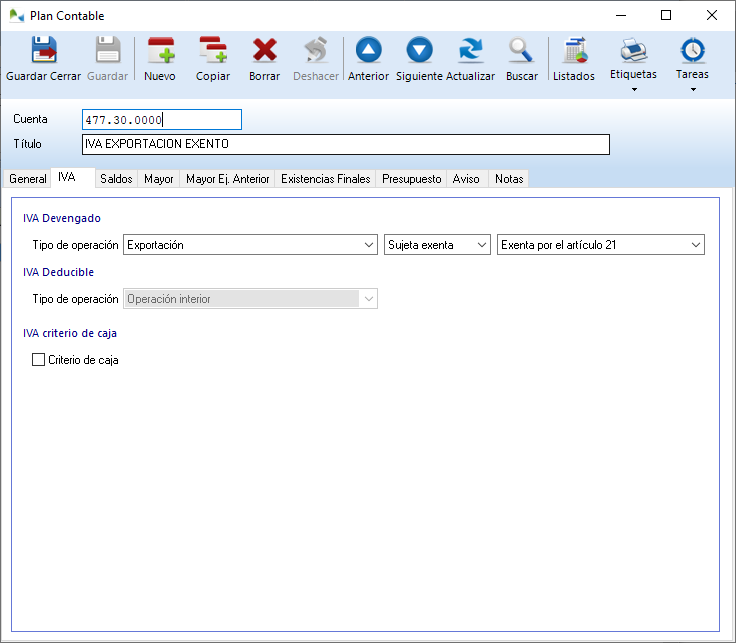Image resolution: width=736 pixels, height=643 pixels.
Task: Switch to the General tab
Action: [x=28, y=179]
